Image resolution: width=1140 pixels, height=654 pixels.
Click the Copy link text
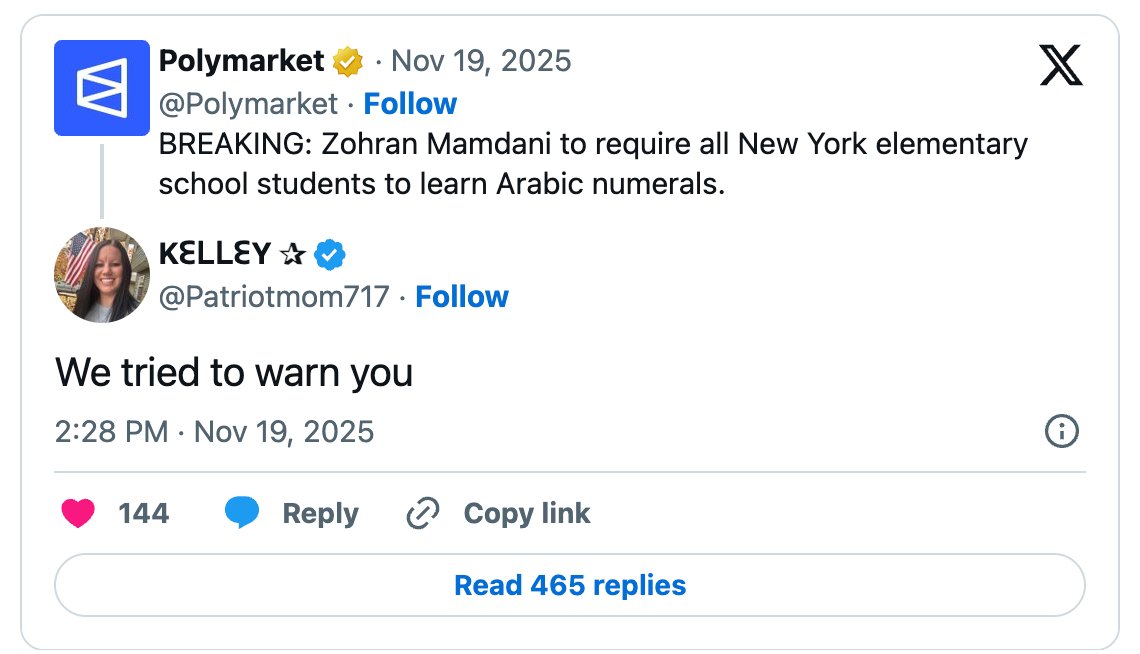[527, 514]
